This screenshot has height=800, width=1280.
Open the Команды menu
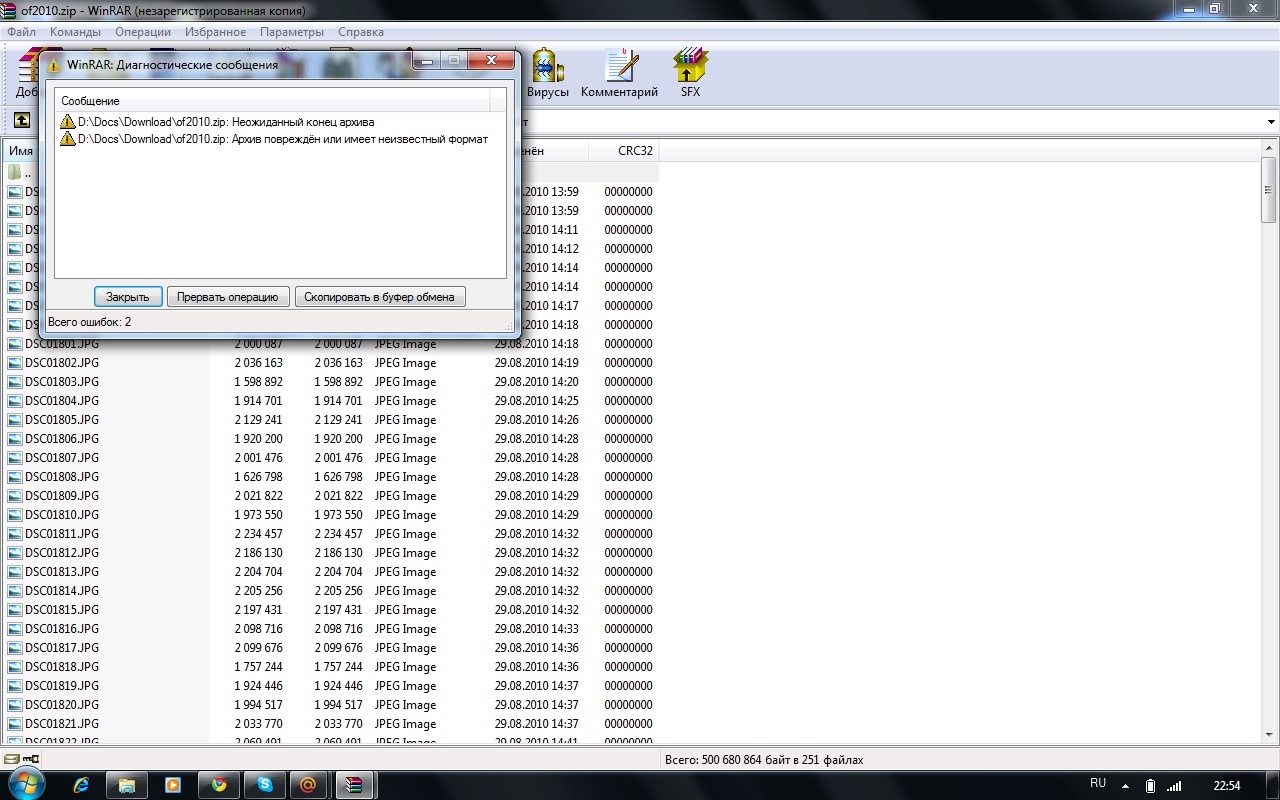pyautogui.click(x=75, y=32)
